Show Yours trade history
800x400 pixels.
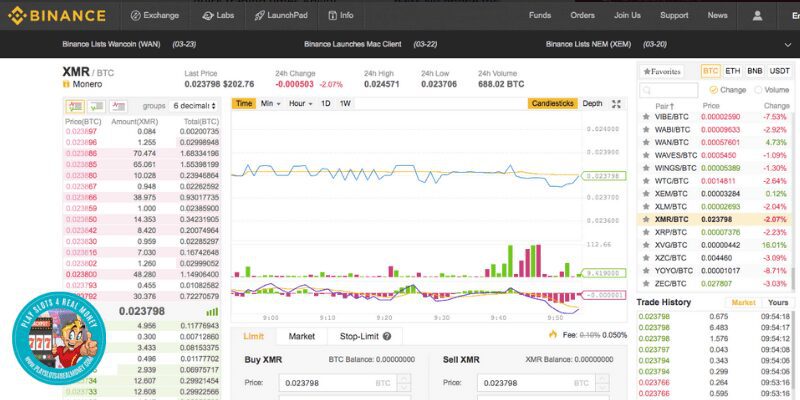point(778,303)
